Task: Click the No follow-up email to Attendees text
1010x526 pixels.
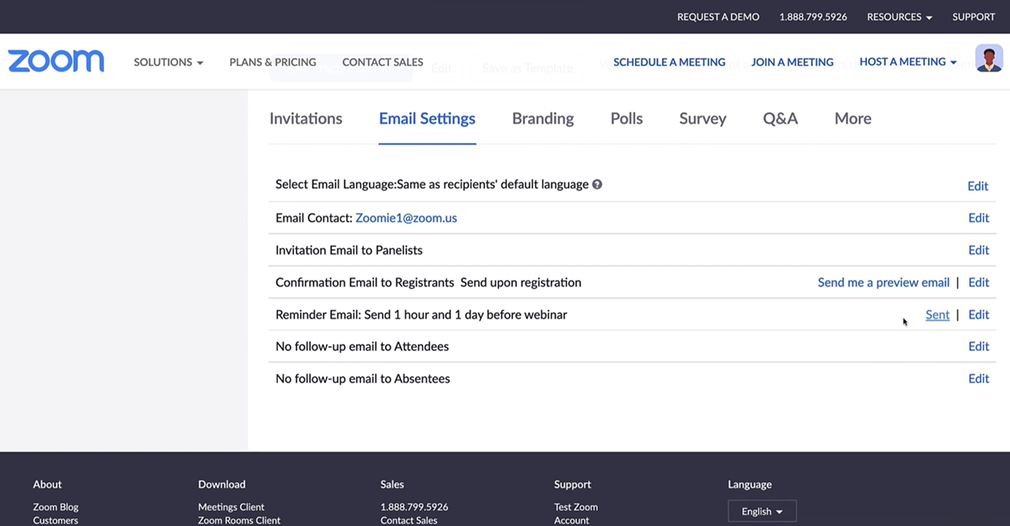Action: click(x=362, y=346)
